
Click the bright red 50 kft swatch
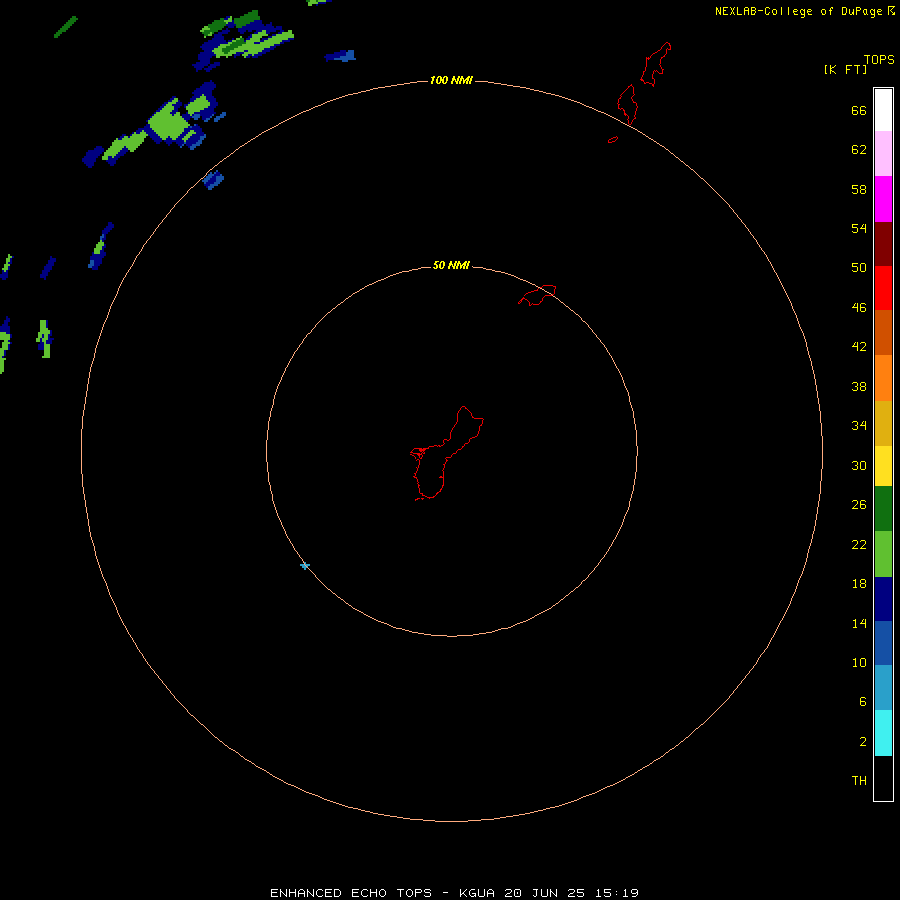pos(883,288)
